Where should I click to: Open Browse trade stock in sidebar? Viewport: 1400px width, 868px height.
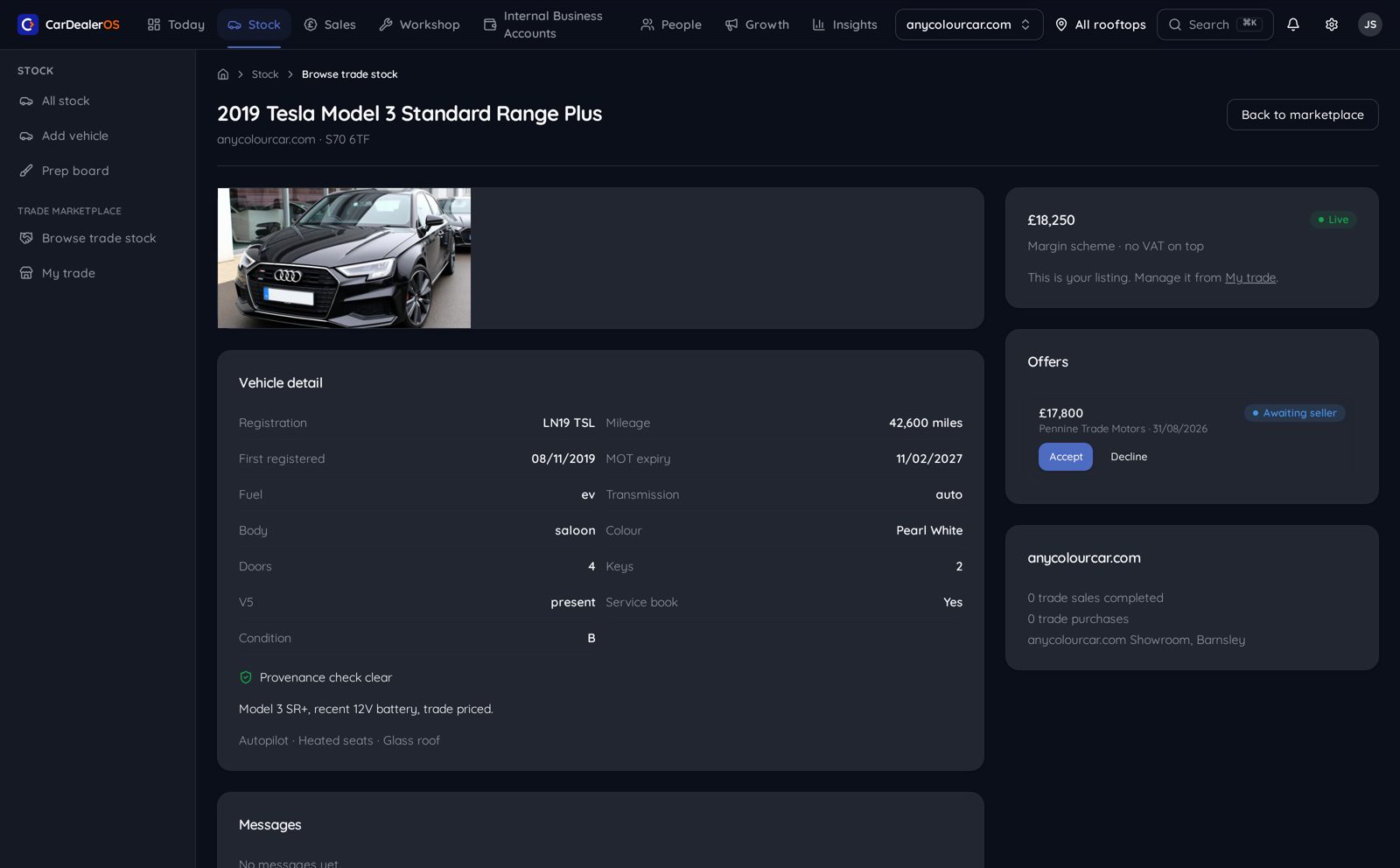click(x=97, y=238)
